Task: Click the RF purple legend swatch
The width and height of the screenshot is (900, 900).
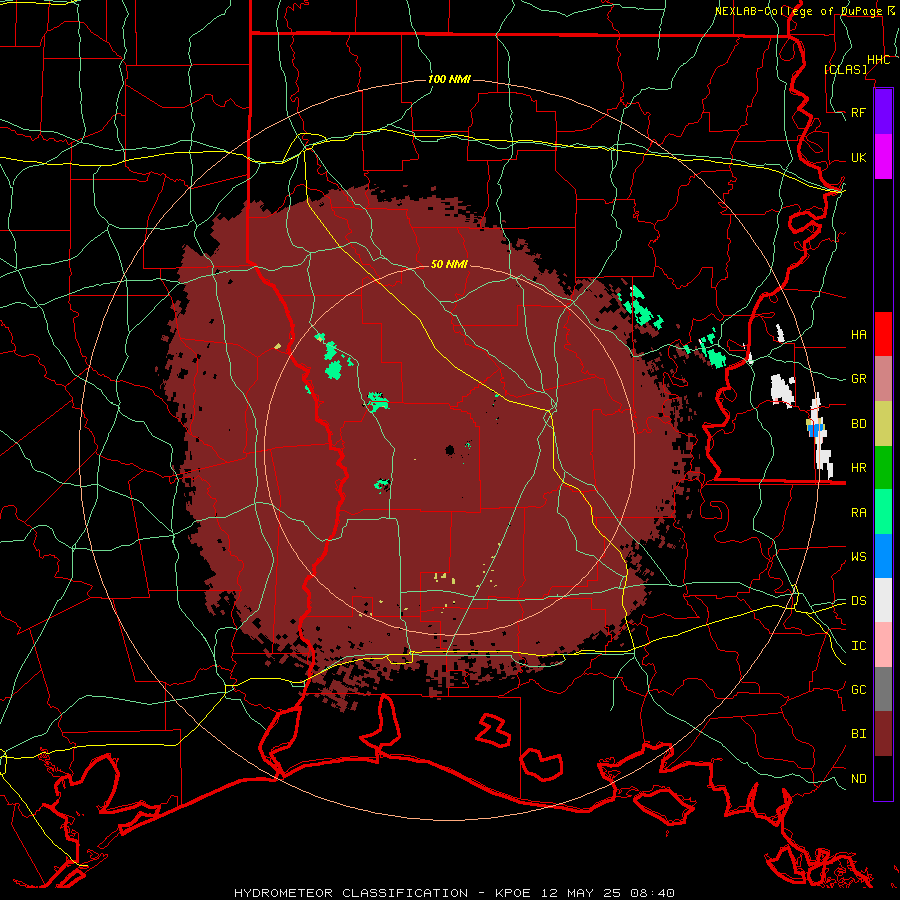Action: [883, 112]
